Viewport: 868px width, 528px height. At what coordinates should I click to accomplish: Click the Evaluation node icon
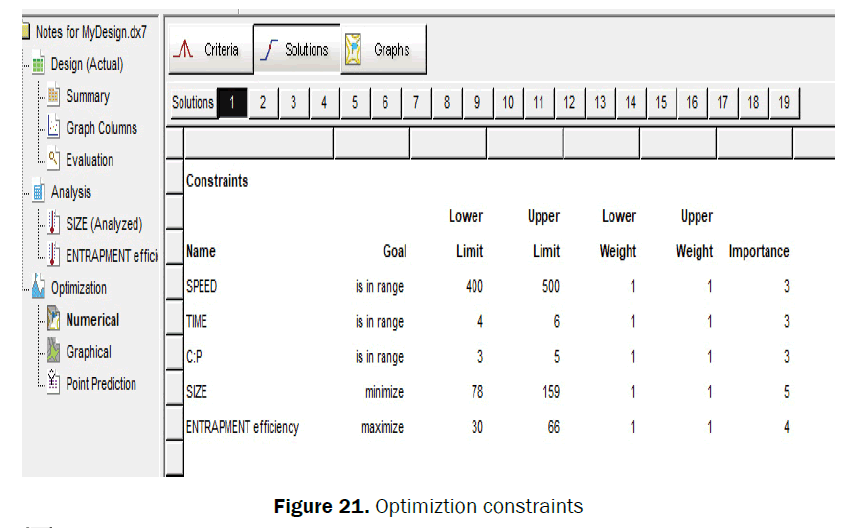click(x=54, y=160)
